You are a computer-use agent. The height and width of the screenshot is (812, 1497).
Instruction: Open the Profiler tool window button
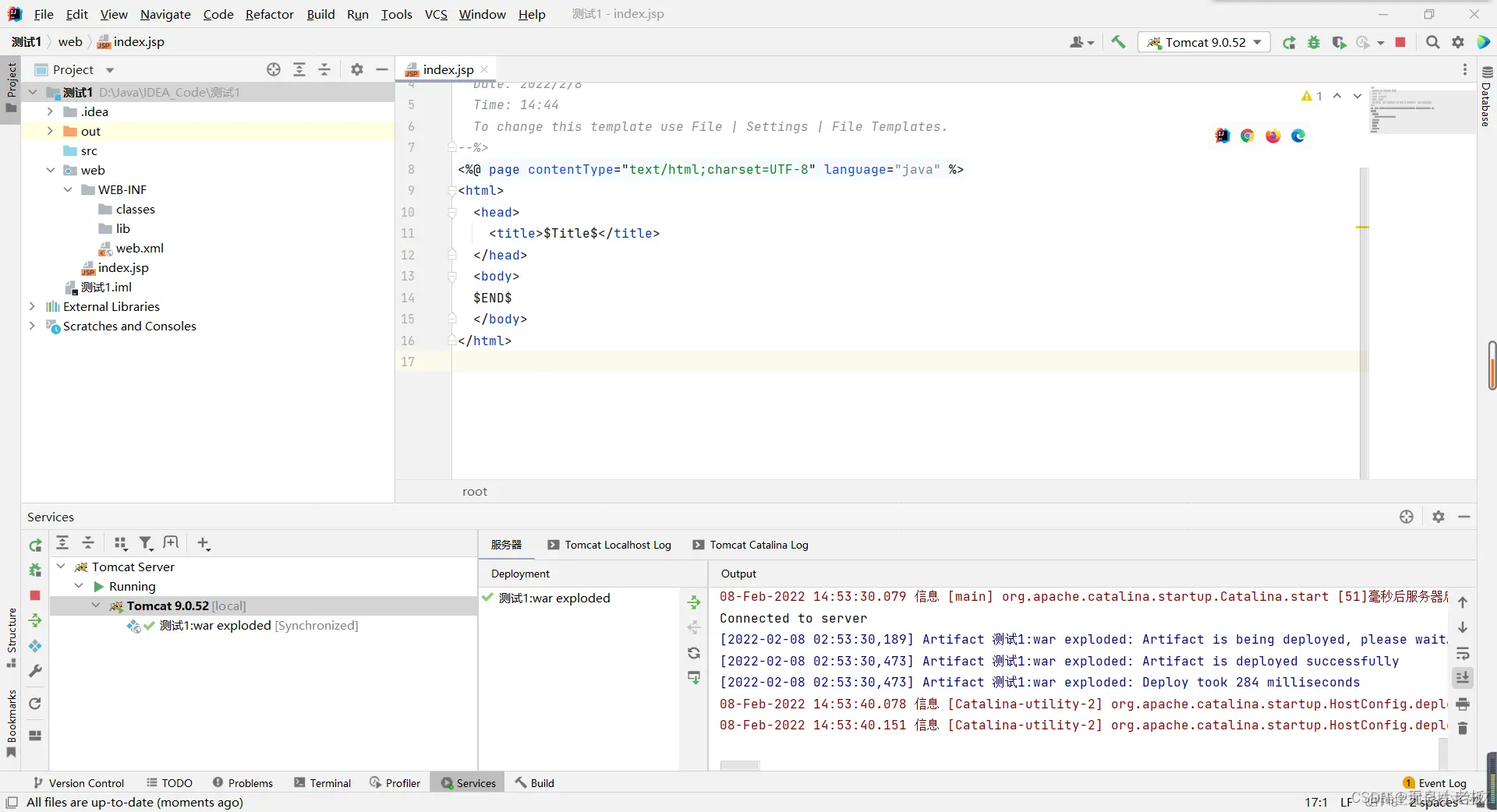[395, 783]
